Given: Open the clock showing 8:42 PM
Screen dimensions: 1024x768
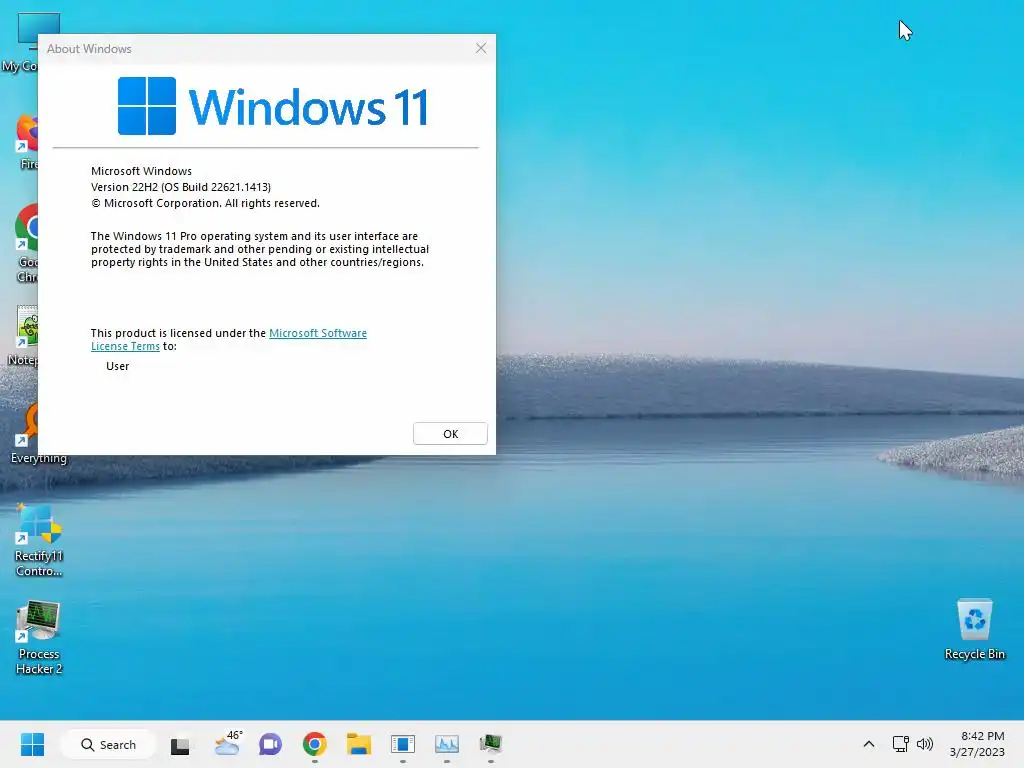Looking at the screenshot, I should tap(977, 744).
